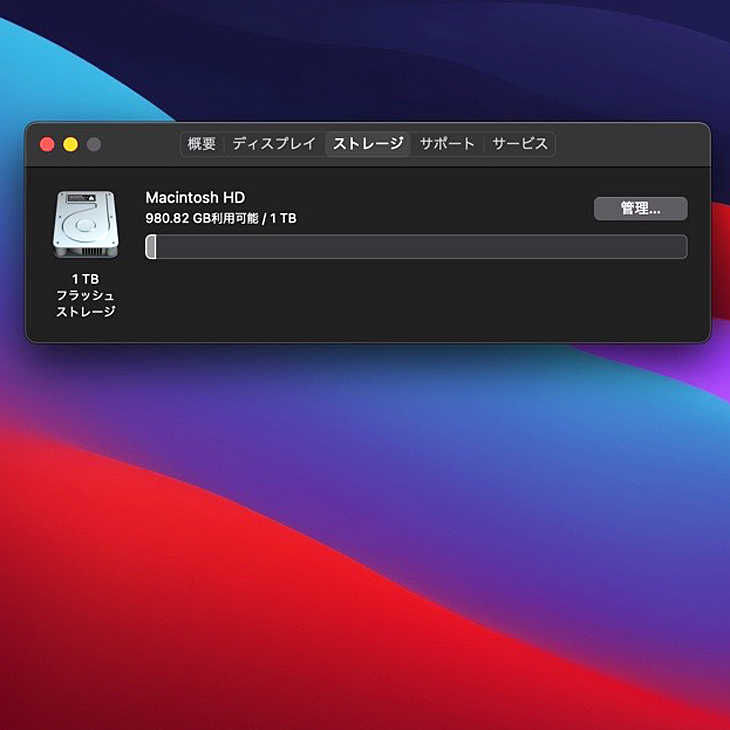
Task: Minimize the window using the yellow button
Action: (x=70, y=144)
